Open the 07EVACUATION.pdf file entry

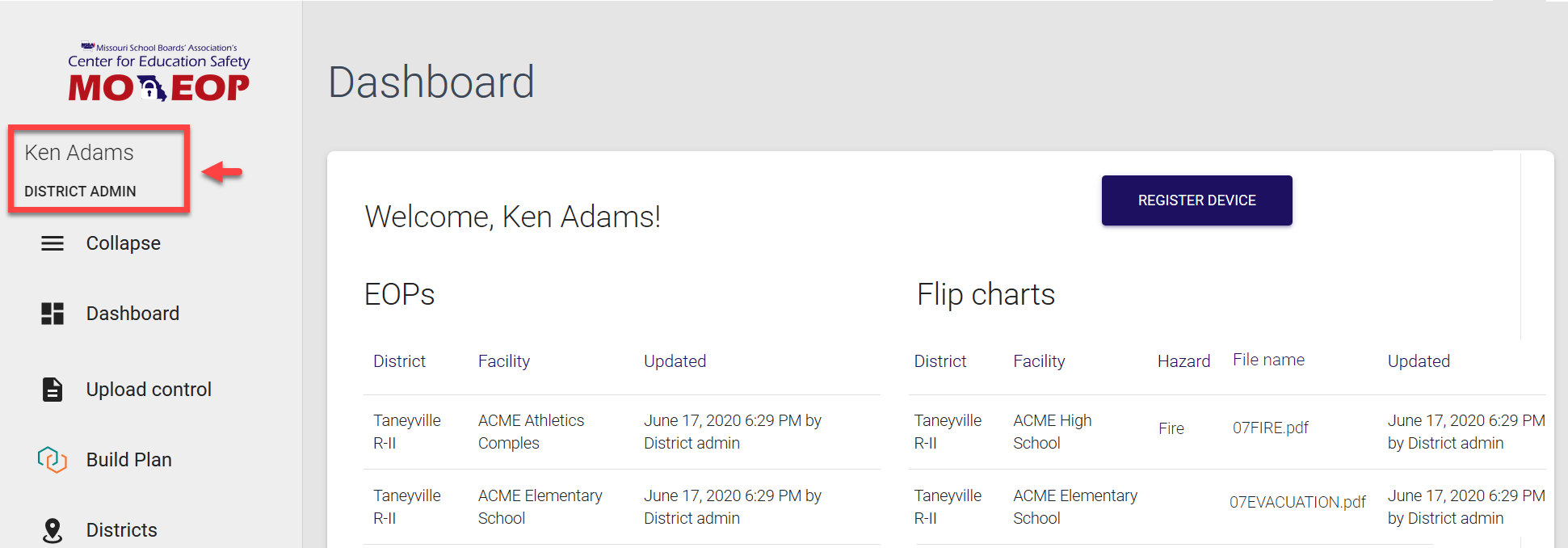click(1297, 502)
